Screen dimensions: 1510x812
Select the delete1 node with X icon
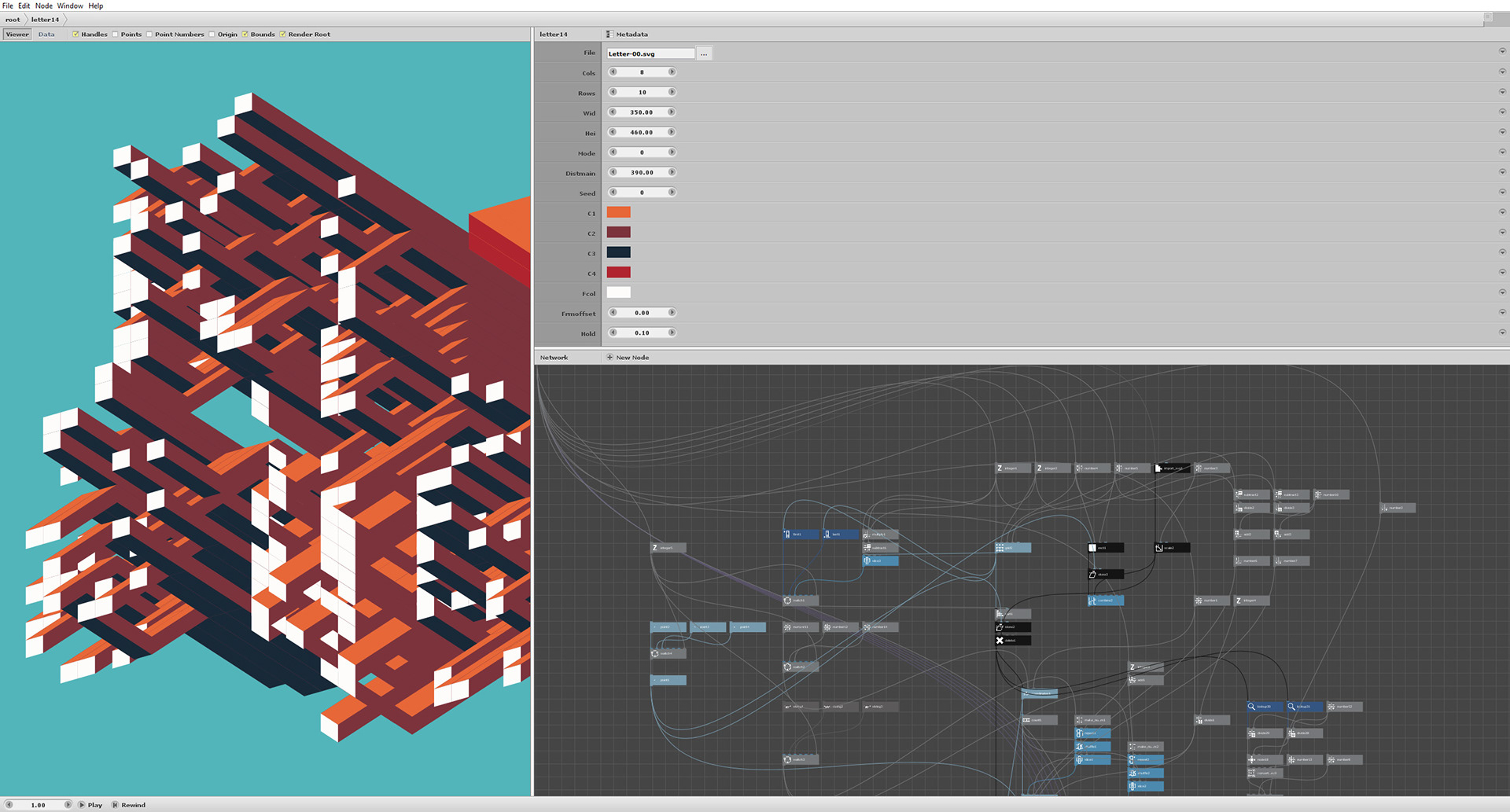1013,640
